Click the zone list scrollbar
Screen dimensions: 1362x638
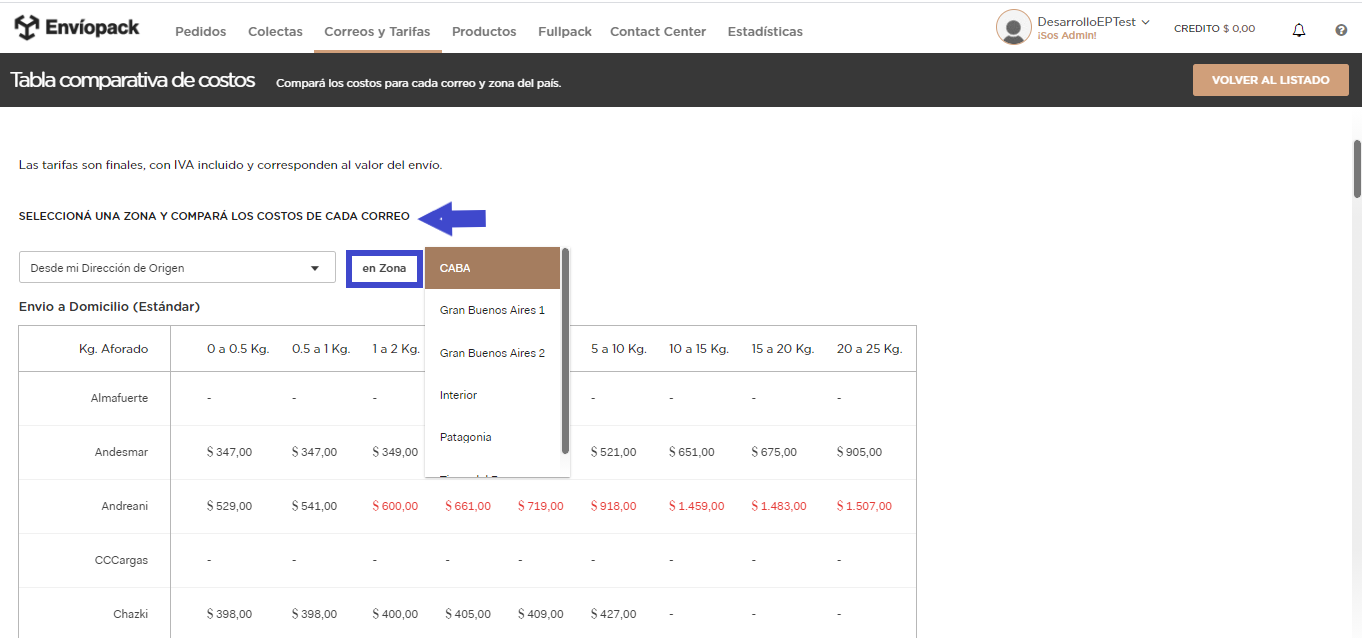coord(565,350)
